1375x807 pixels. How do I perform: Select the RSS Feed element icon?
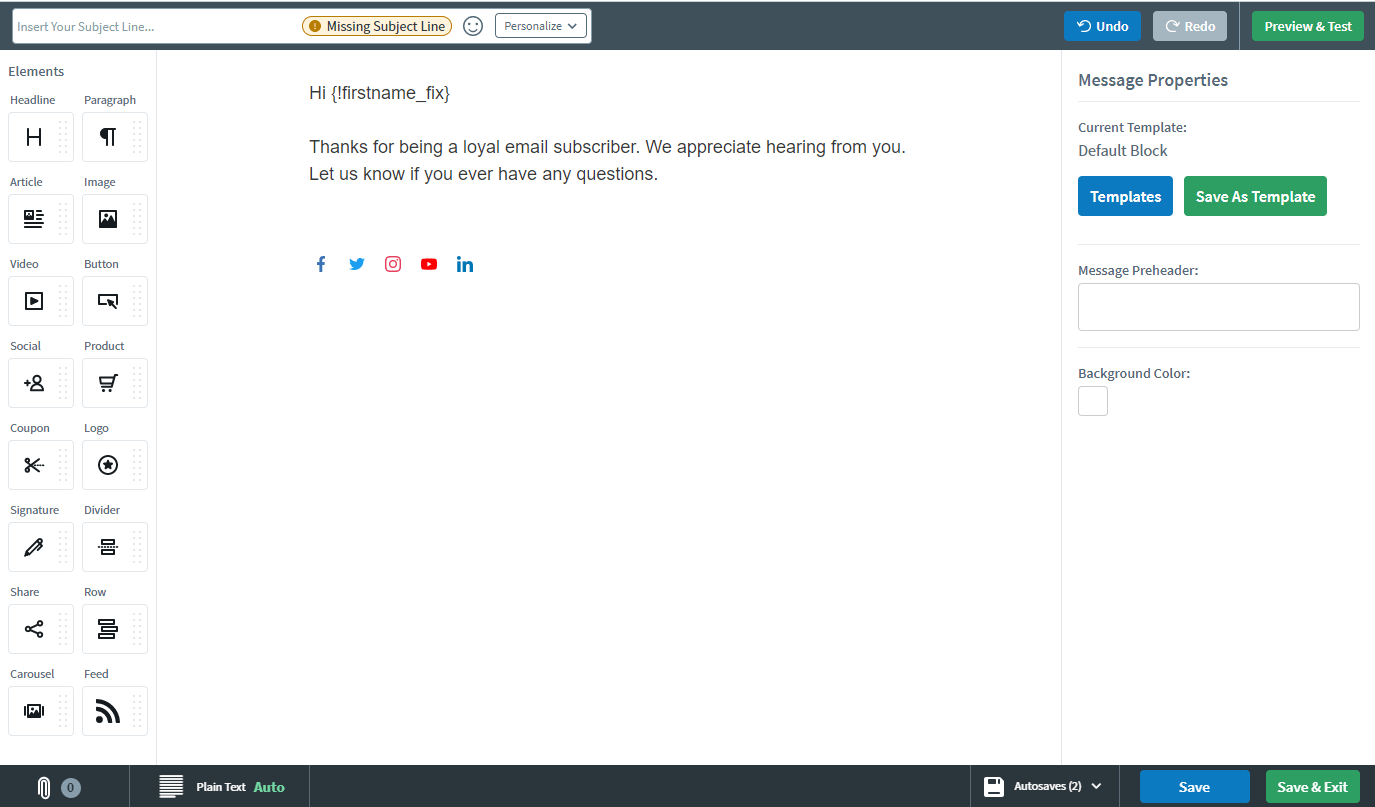pyautogui.click(x=108, y=711)
